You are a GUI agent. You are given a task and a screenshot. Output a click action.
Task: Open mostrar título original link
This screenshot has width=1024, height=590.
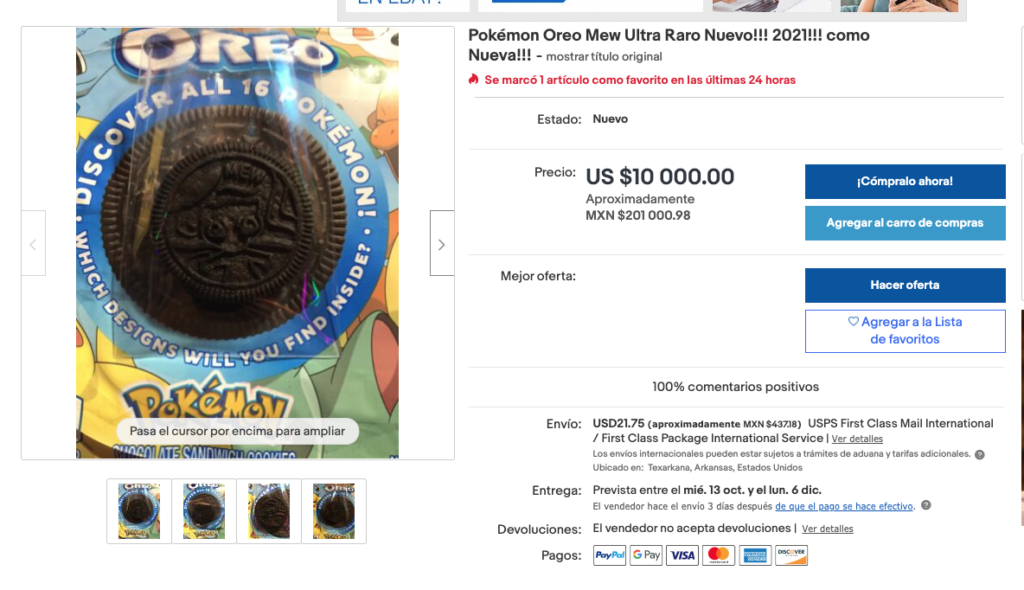point(604,57)
